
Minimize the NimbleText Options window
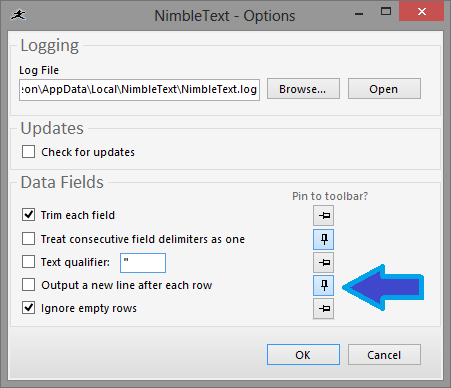[x=359, y=14]
